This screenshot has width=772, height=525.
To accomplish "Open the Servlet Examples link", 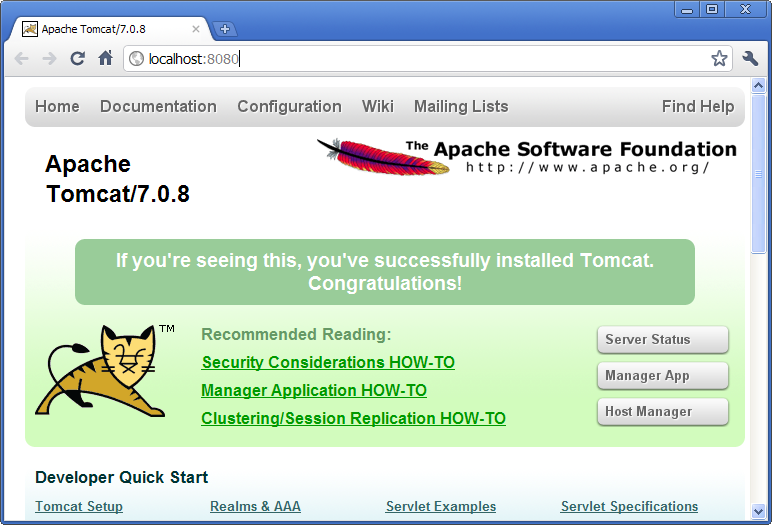I will (441, 506).
